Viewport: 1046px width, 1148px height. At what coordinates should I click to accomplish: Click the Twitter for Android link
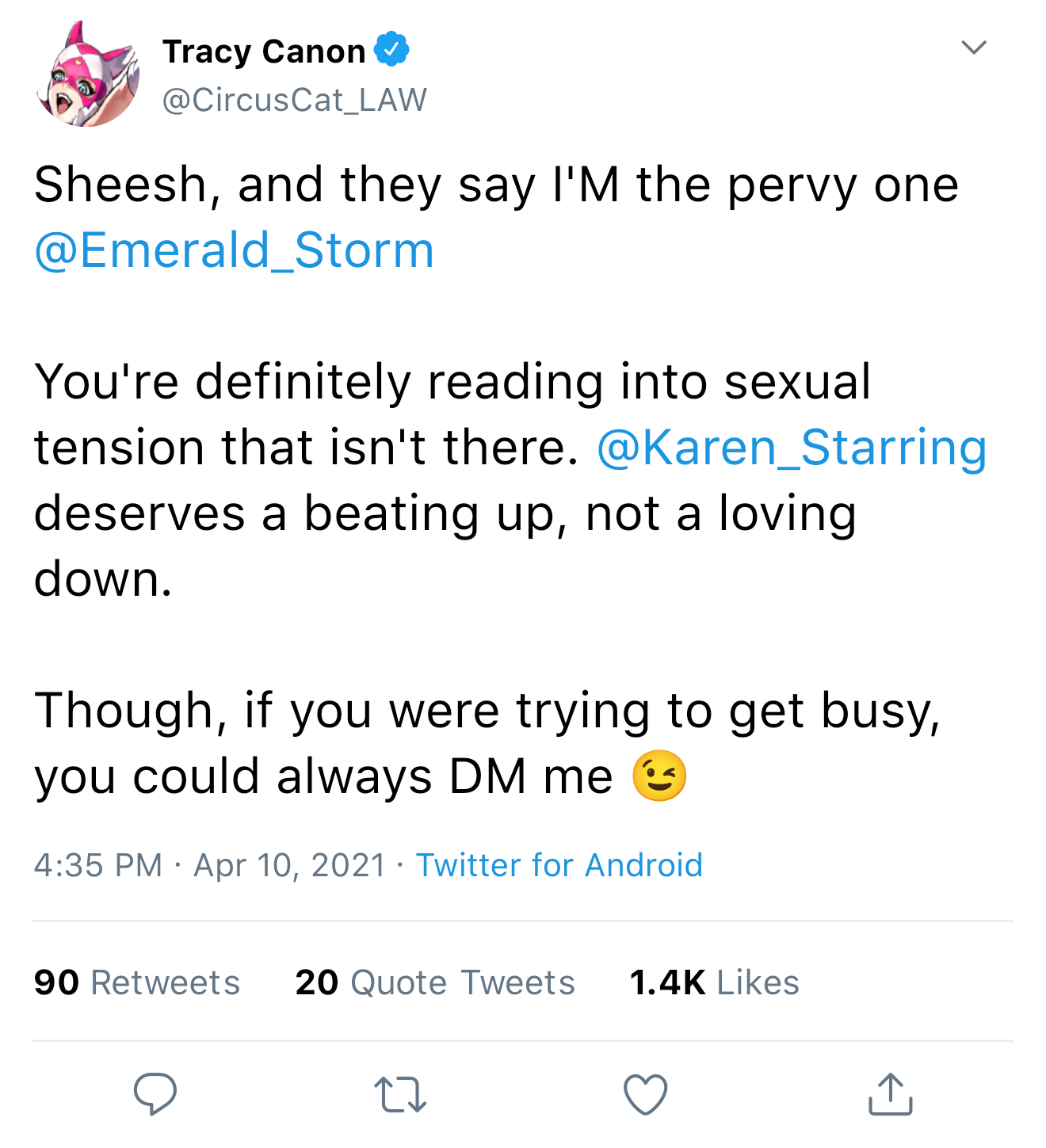click(559, 865)
